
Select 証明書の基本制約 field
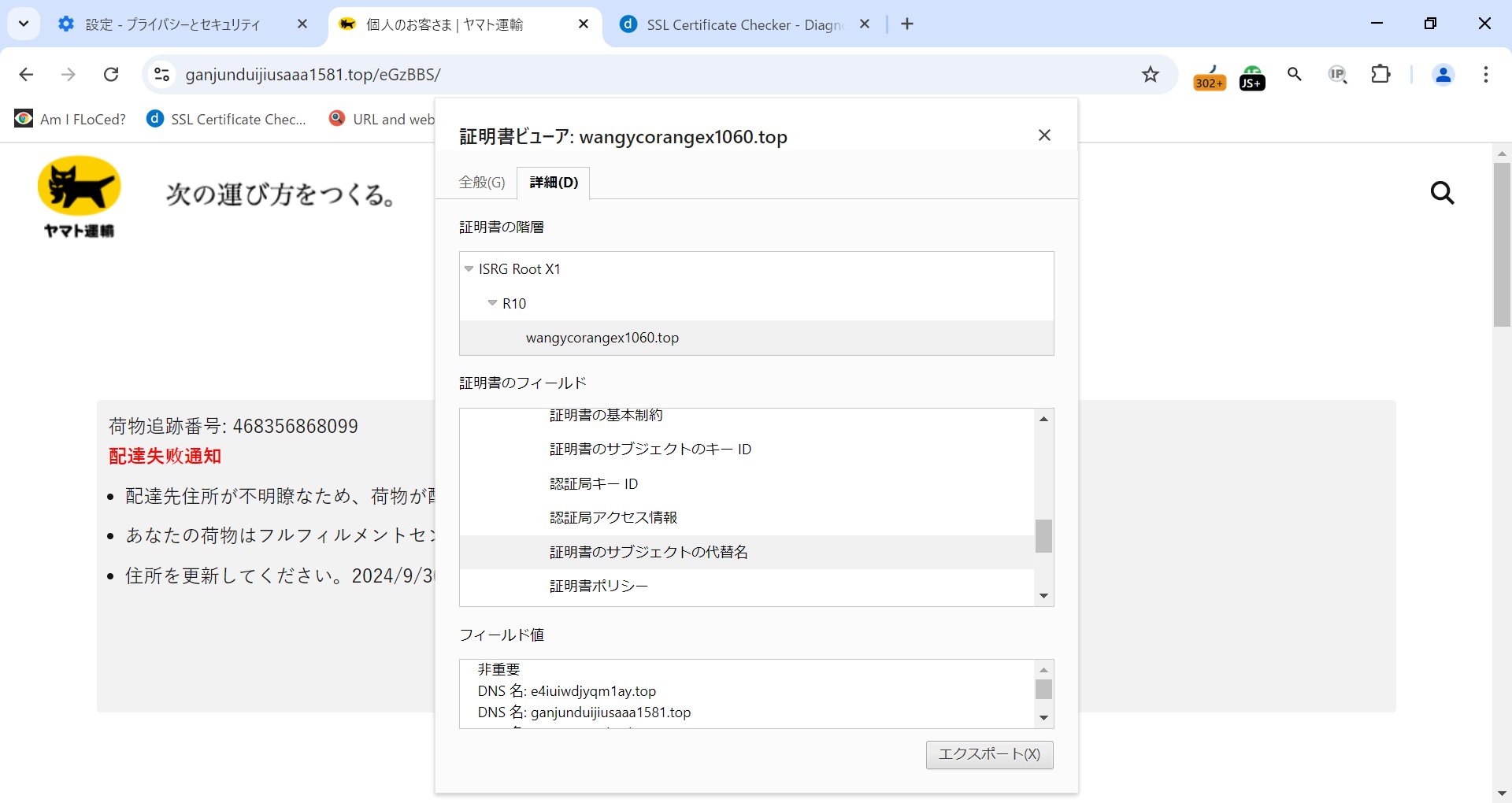747,416
